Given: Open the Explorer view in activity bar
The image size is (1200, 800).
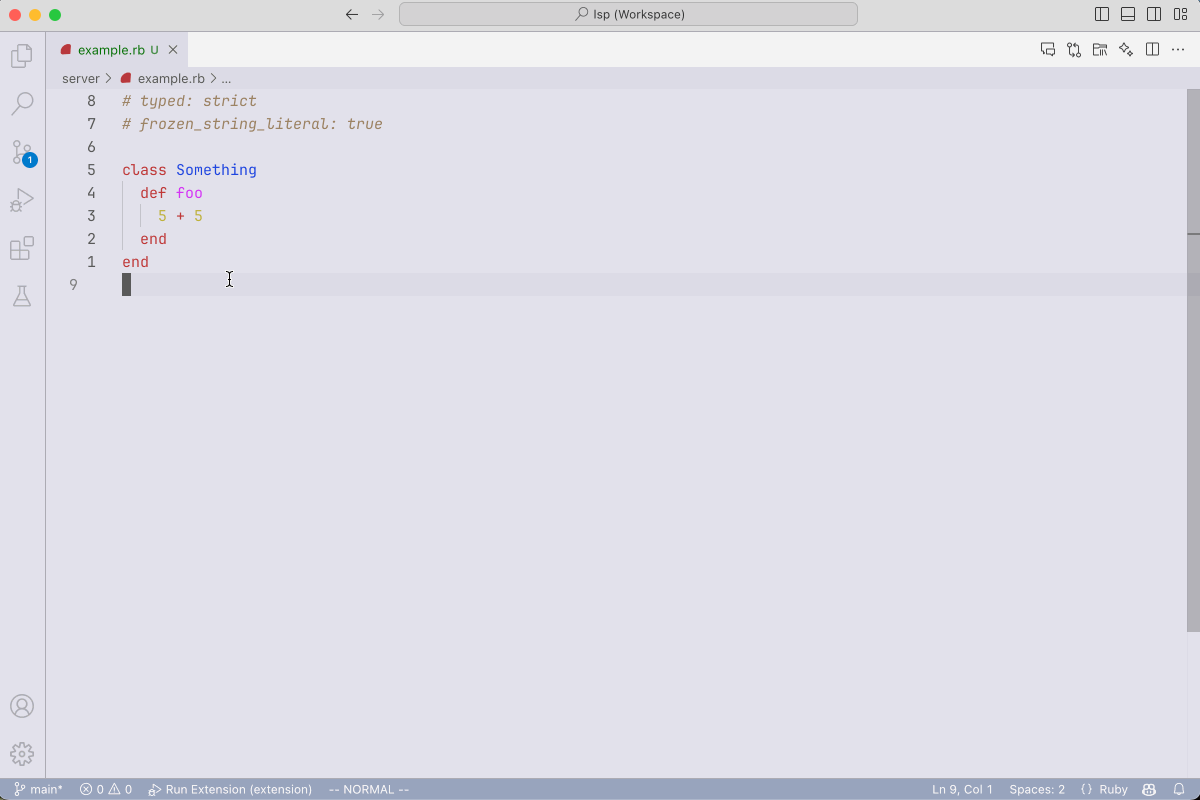Looking at the screenshot, I should click(x=22, y=56).
